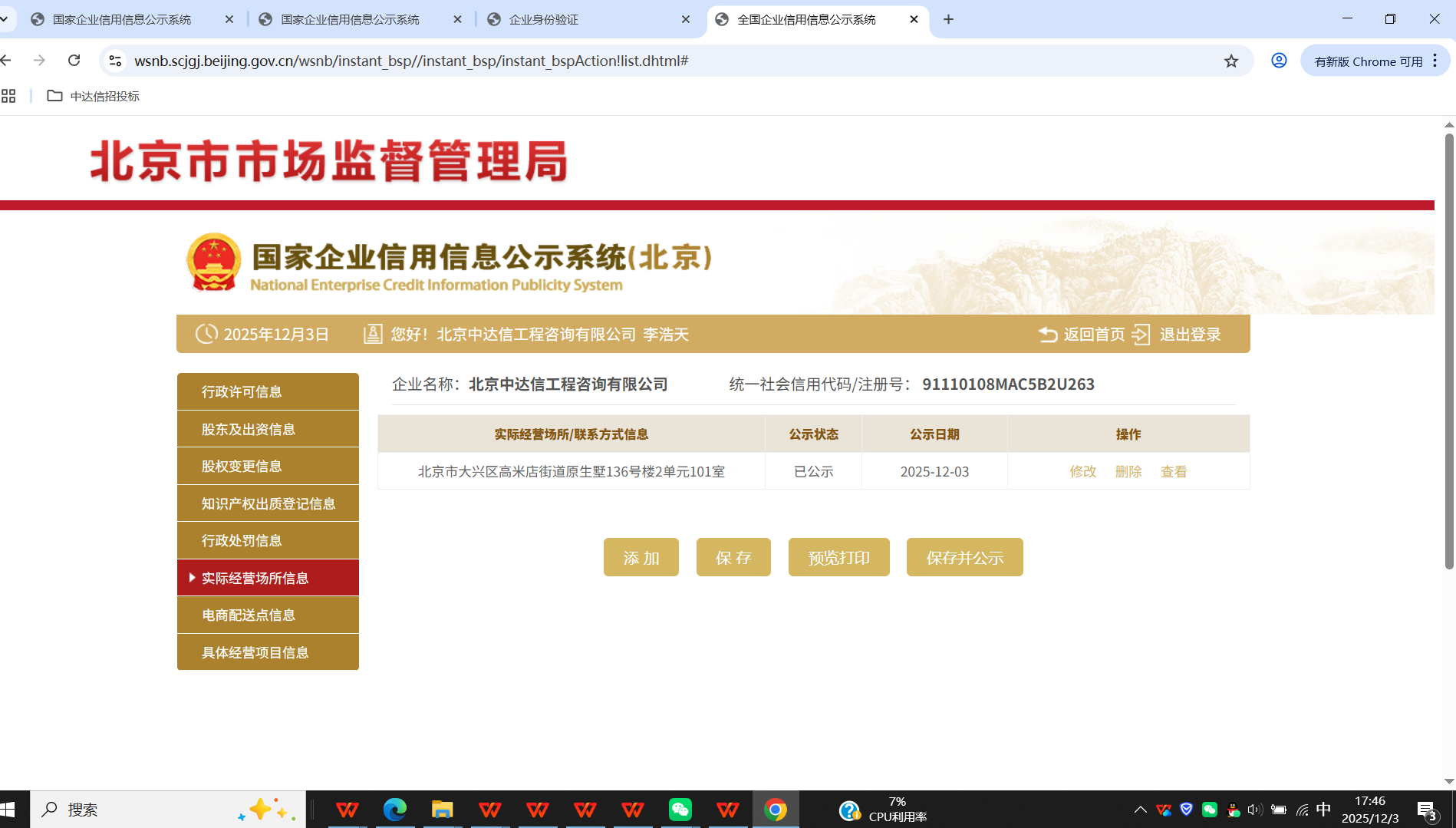Click 查看 to view the location record

click(1174, 471)
